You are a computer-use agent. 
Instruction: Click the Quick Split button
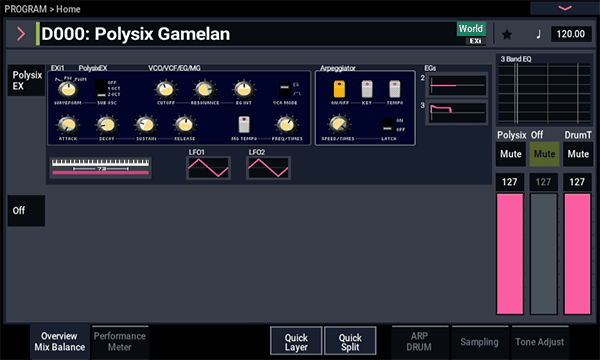point(350,341)
